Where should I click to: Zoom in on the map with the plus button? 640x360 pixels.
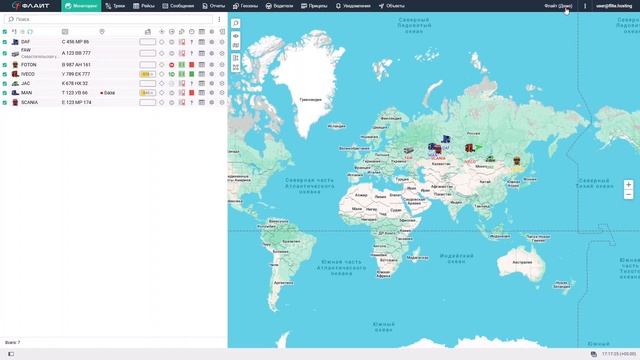click(x=629, y=184)
